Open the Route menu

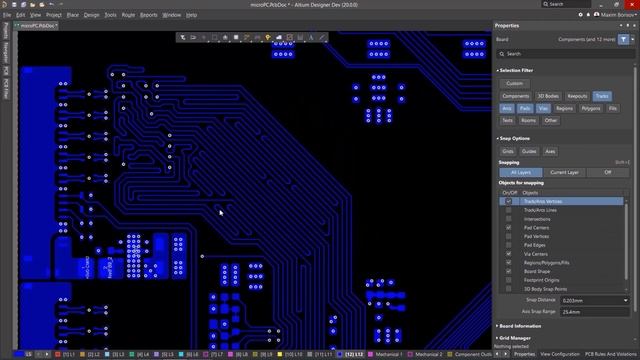pyautogui.click(x=128, y=15)
